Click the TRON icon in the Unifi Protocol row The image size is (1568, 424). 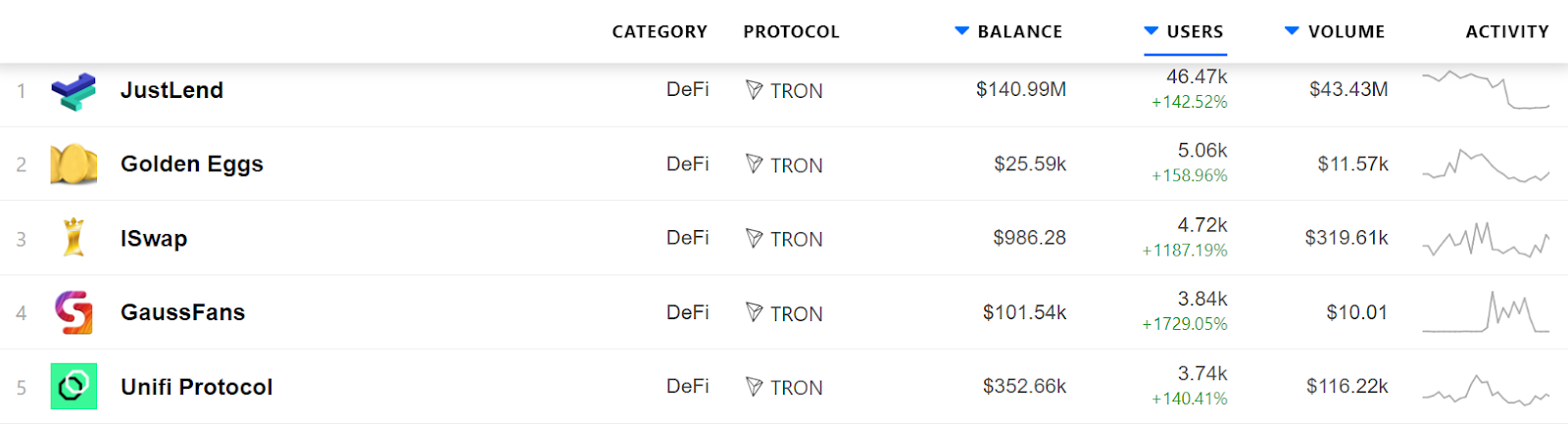click(754, 387)
